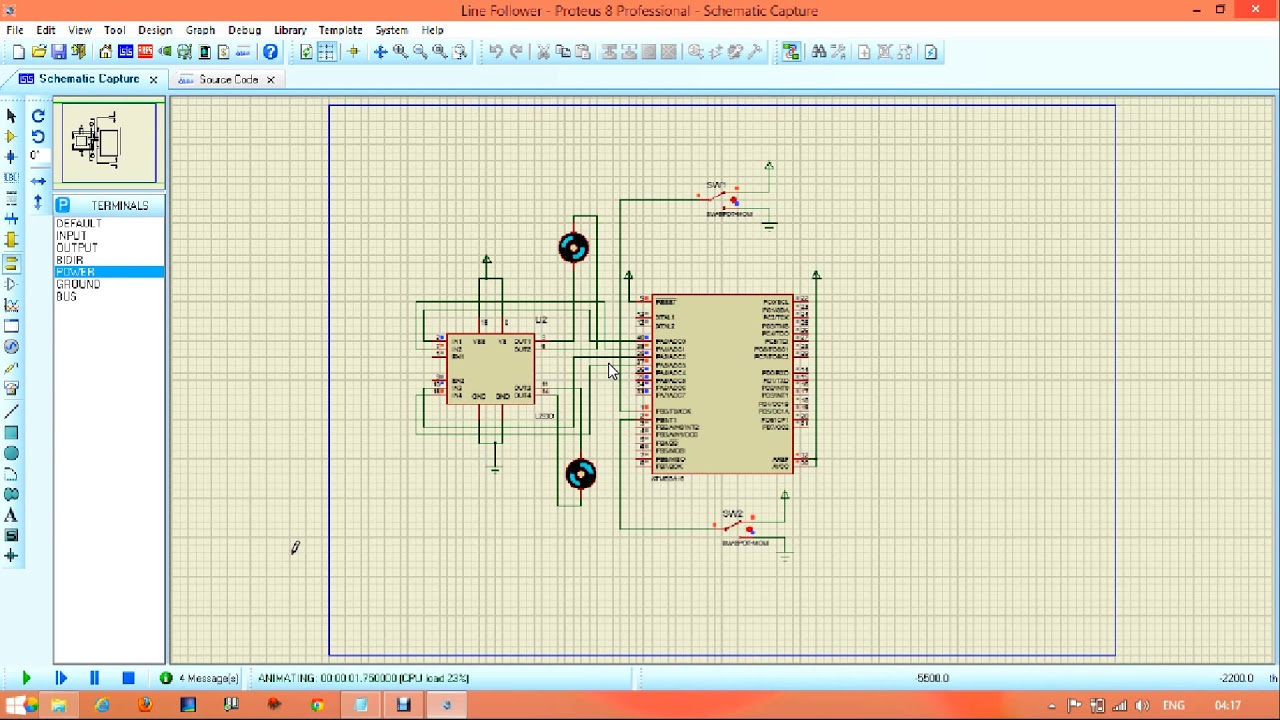This screenshot has height=720, width=1280.
Task: Select the 2D Graphics Text tool
Action: [11, 515]
